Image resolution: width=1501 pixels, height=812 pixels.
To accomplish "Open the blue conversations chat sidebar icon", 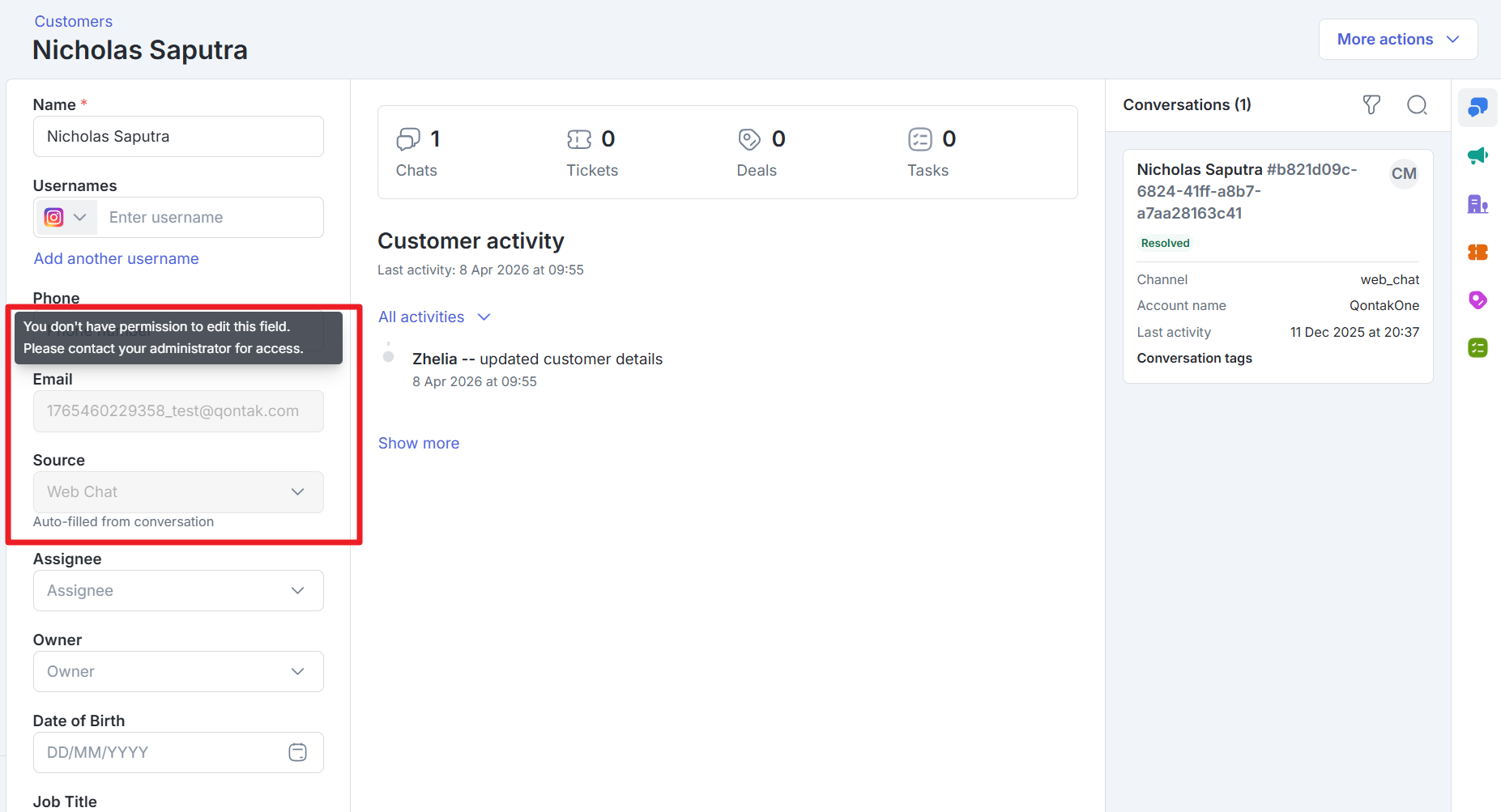I will click(x=1478, y=108).
